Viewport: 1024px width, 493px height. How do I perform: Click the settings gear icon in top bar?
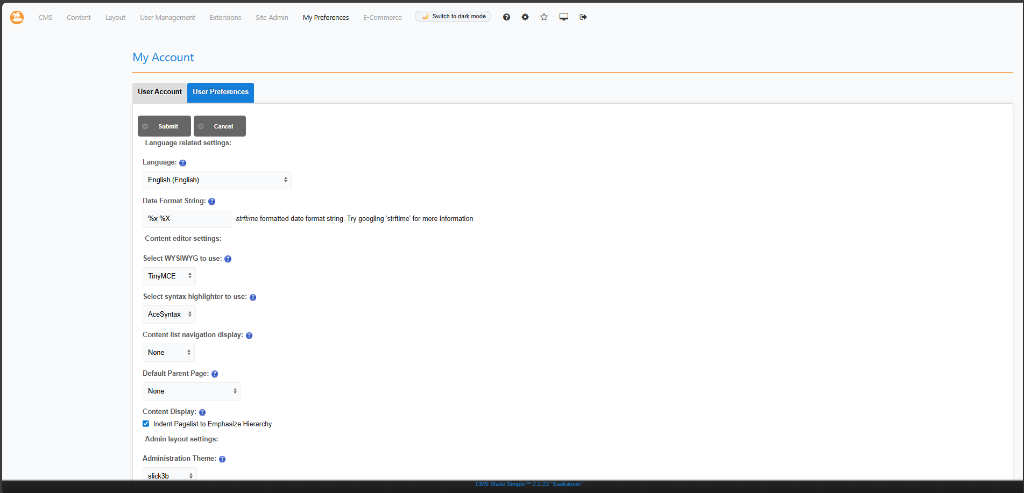526,17
